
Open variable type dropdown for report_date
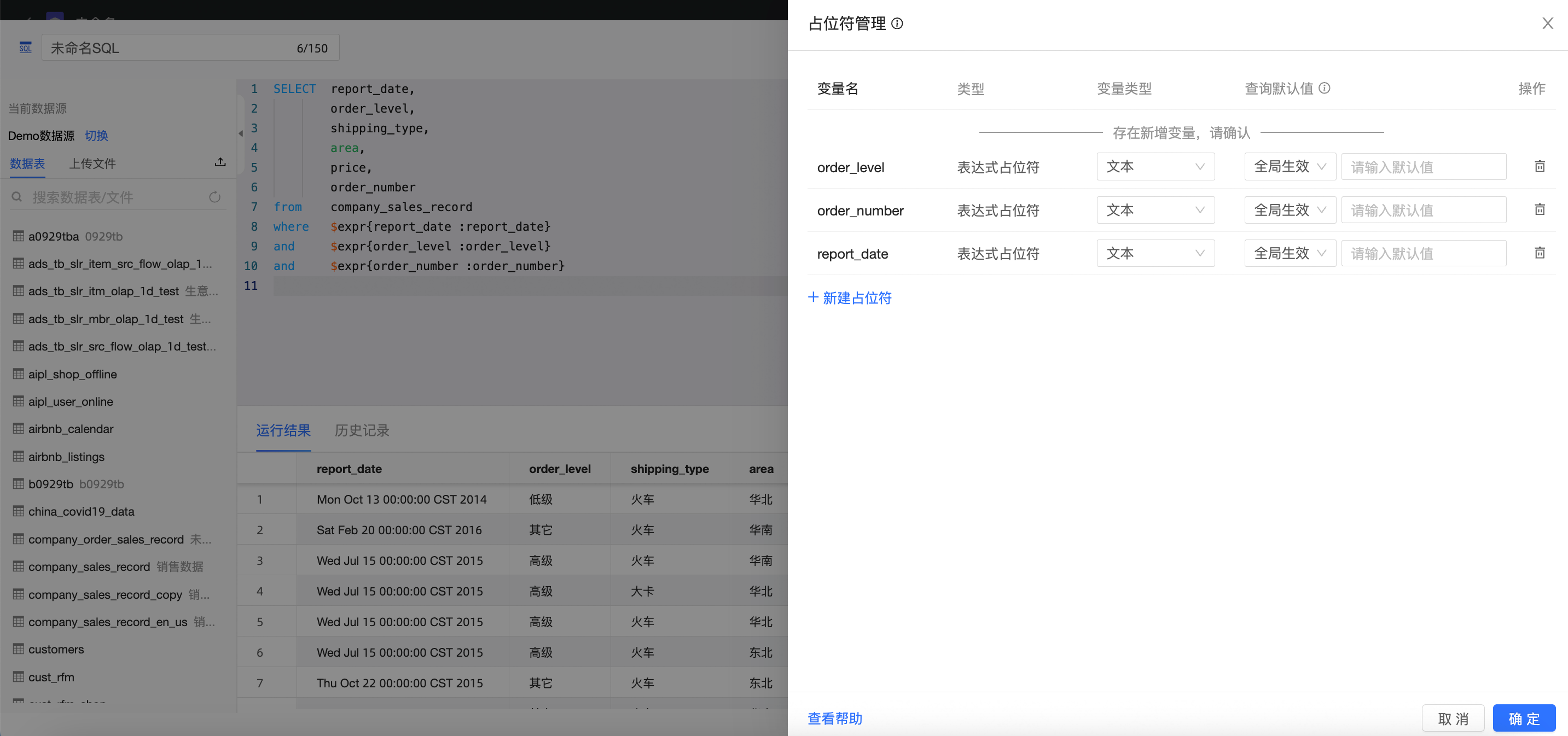pos(1155,253)
